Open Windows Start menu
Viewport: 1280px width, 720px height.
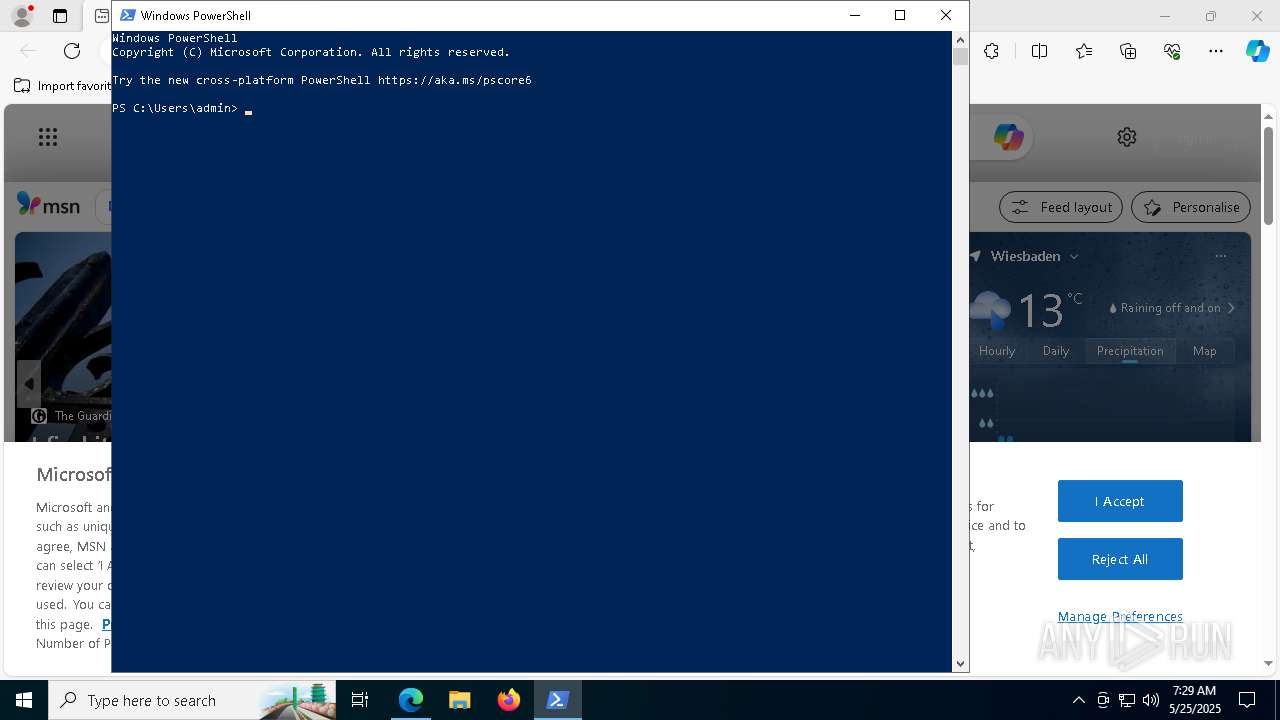(24, 700)
